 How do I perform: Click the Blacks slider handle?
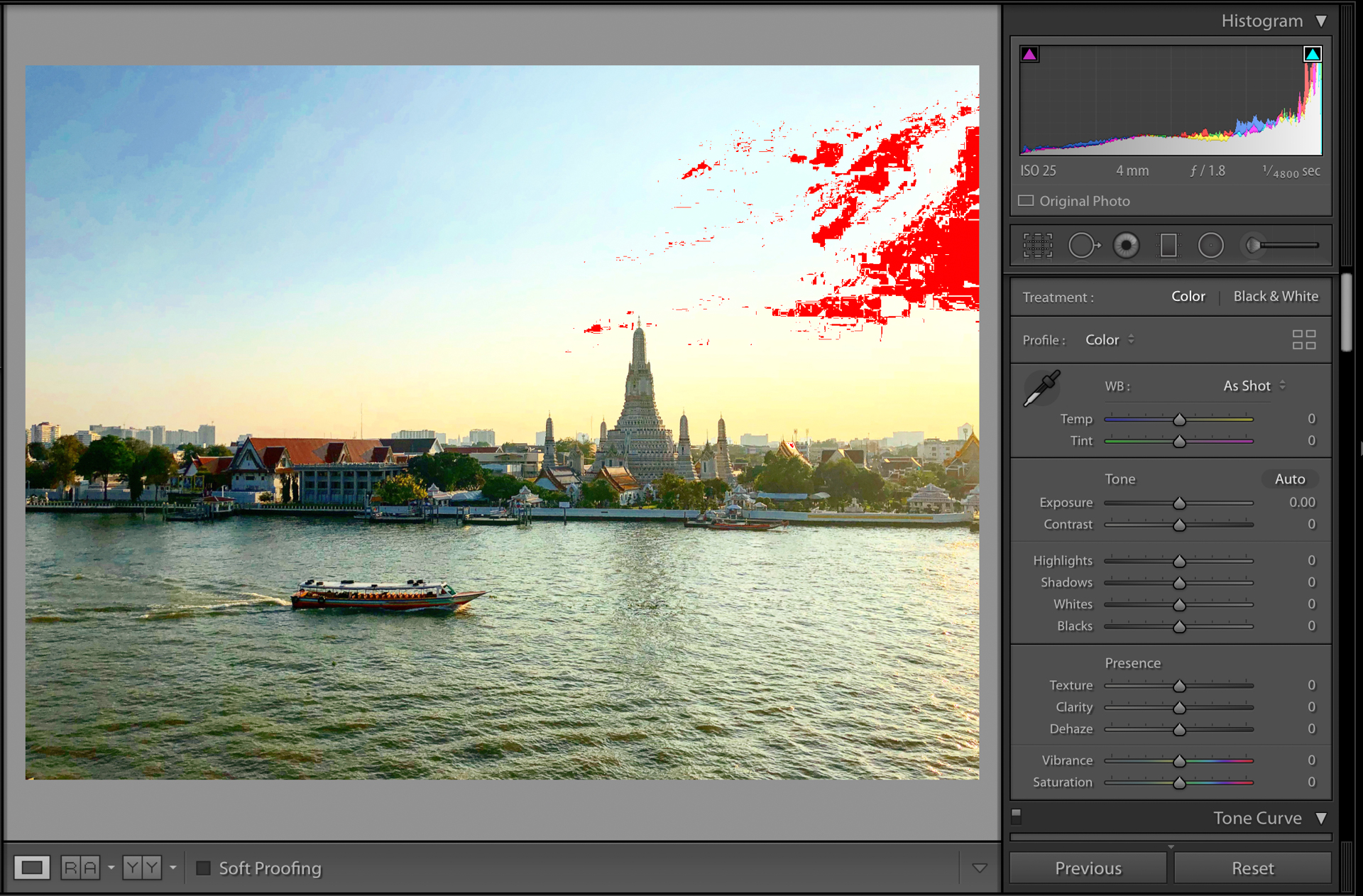click(1179, 627)
